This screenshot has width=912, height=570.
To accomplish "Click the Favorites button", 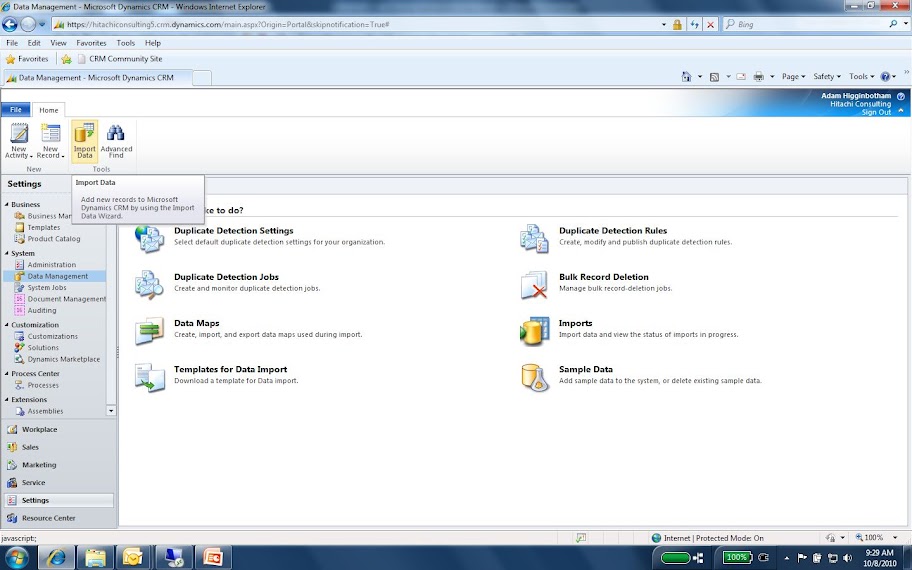I will (27, 59).
